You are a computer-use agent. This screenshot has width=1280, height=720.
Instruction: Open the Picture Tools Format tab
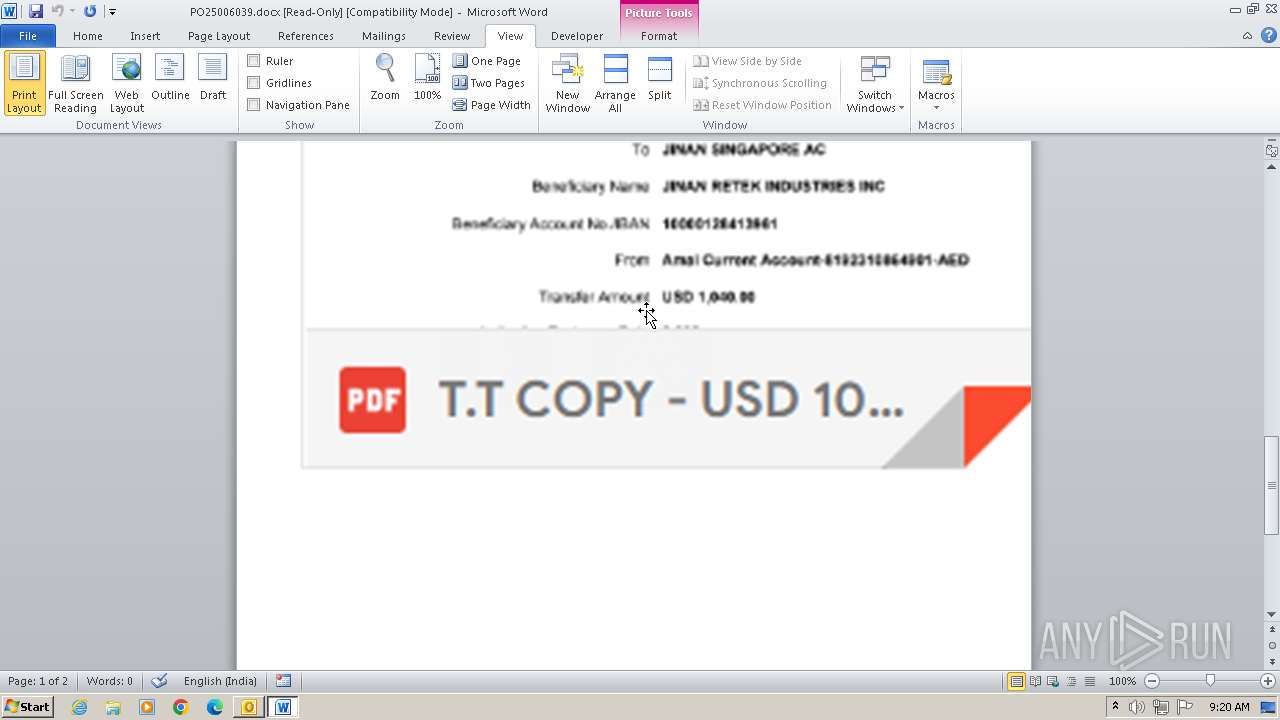pyautogui.click(x=659, y=36)
